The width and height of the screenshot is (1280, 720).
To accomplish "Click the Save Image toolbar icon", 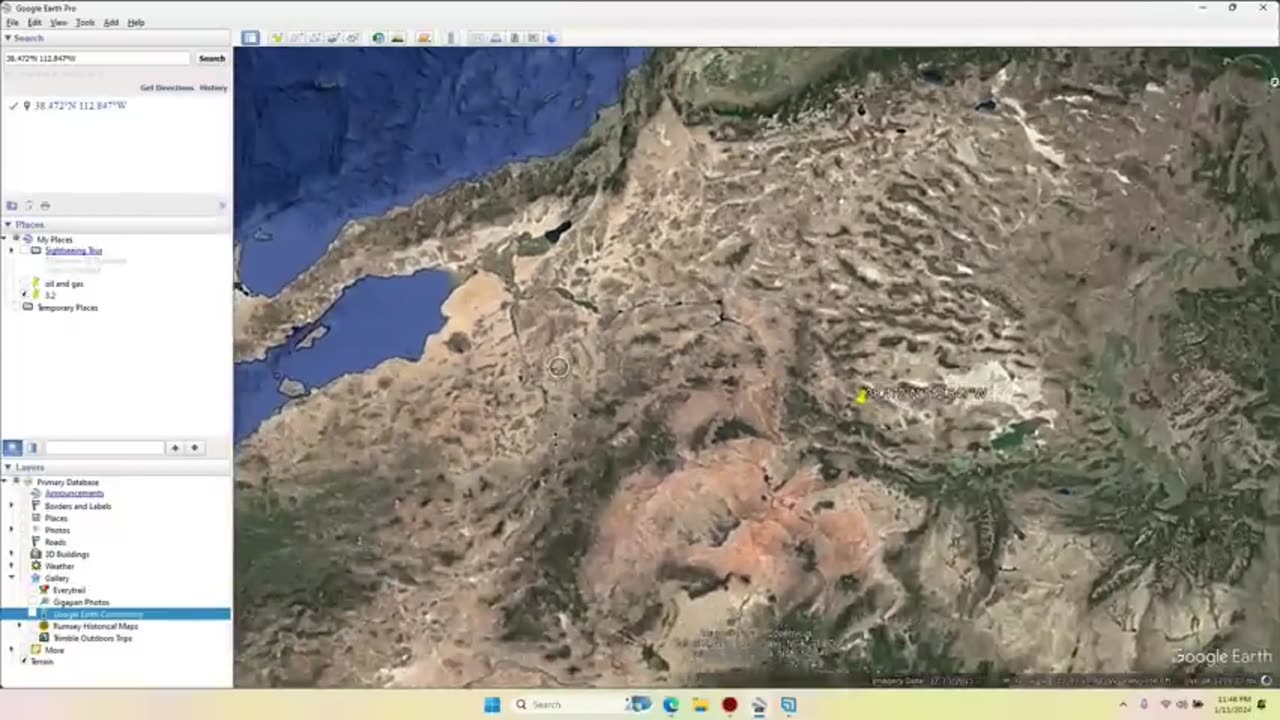I will pyautogui.click(x=515, y=38).
